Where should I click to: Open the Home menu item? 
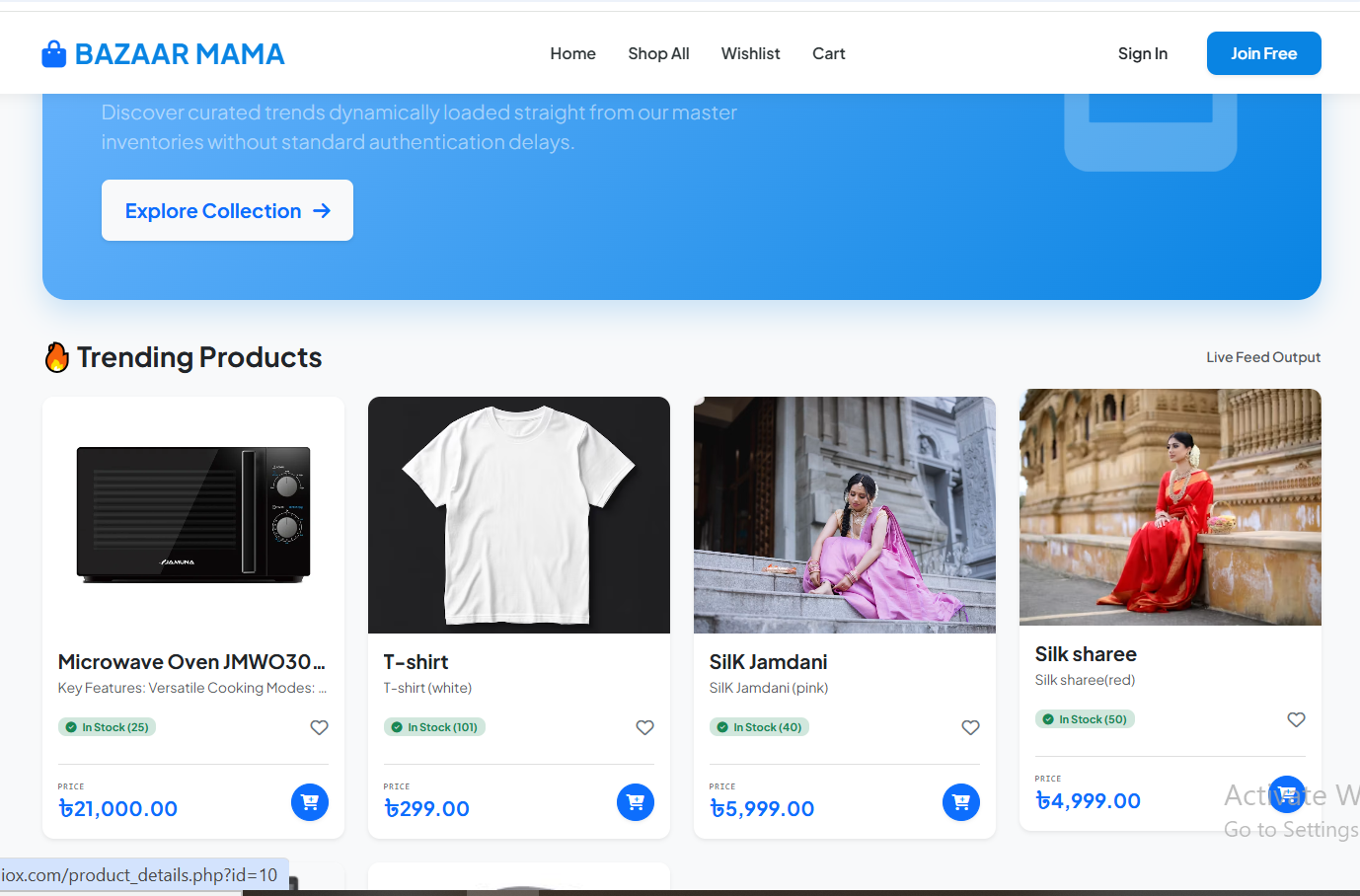(572, 53)
